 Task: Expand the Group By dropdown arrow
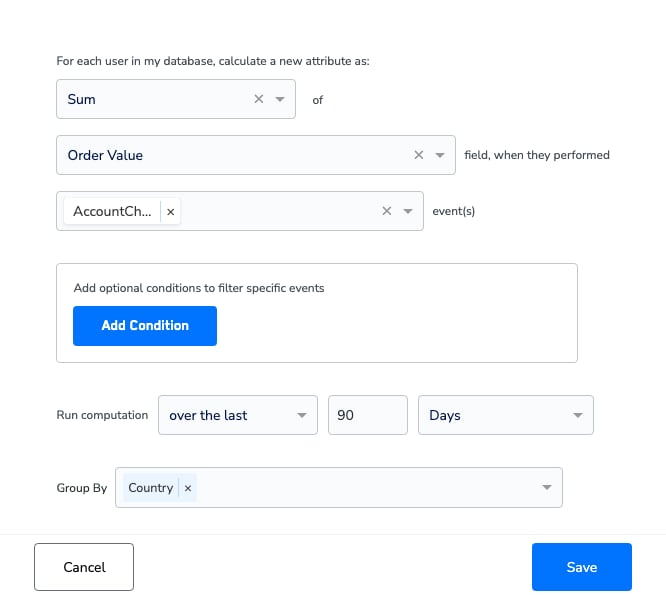coord(547,487)
